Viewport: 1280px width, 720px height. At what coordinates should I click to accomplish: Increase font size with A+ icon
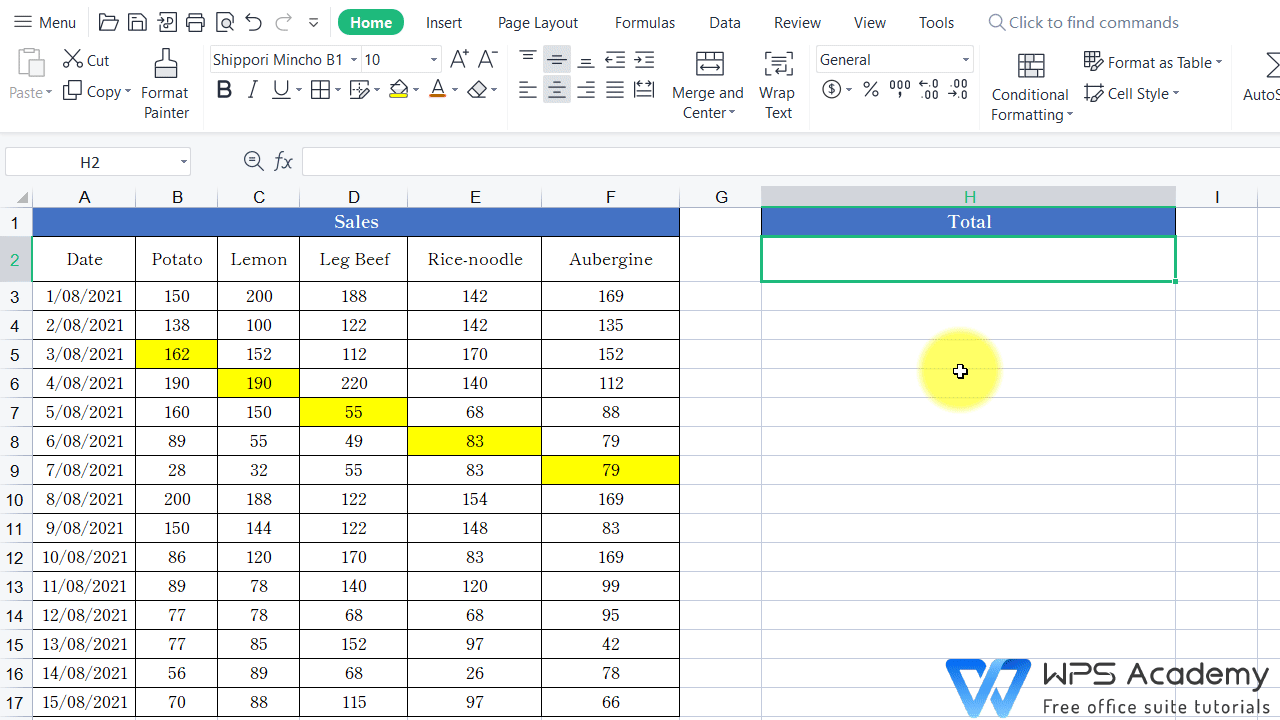pyautogui.click(x=459, y=60)
